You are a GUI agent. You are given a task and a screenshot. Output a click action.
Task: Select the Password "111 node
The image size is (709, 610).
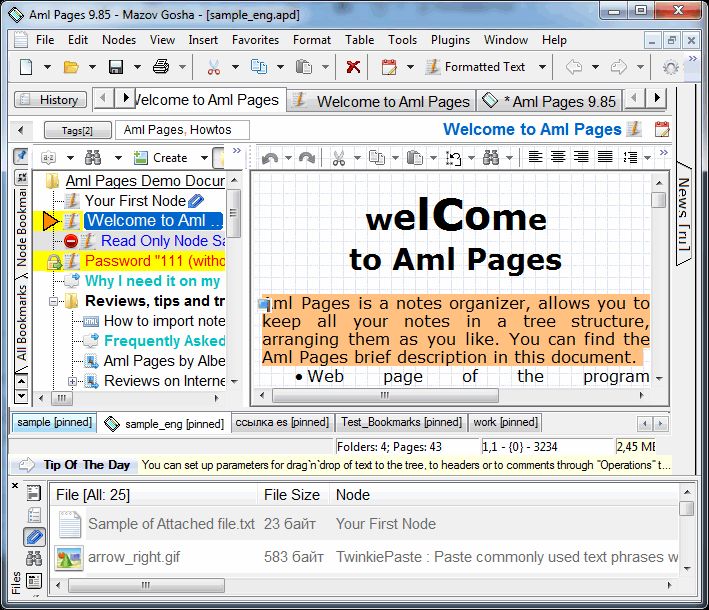click(x=155, y=261)
